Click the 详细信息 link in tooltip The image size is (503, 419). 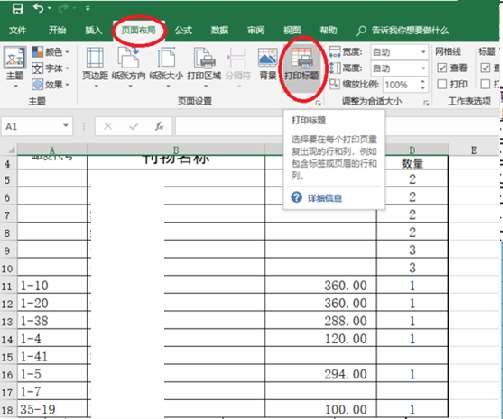325,198
